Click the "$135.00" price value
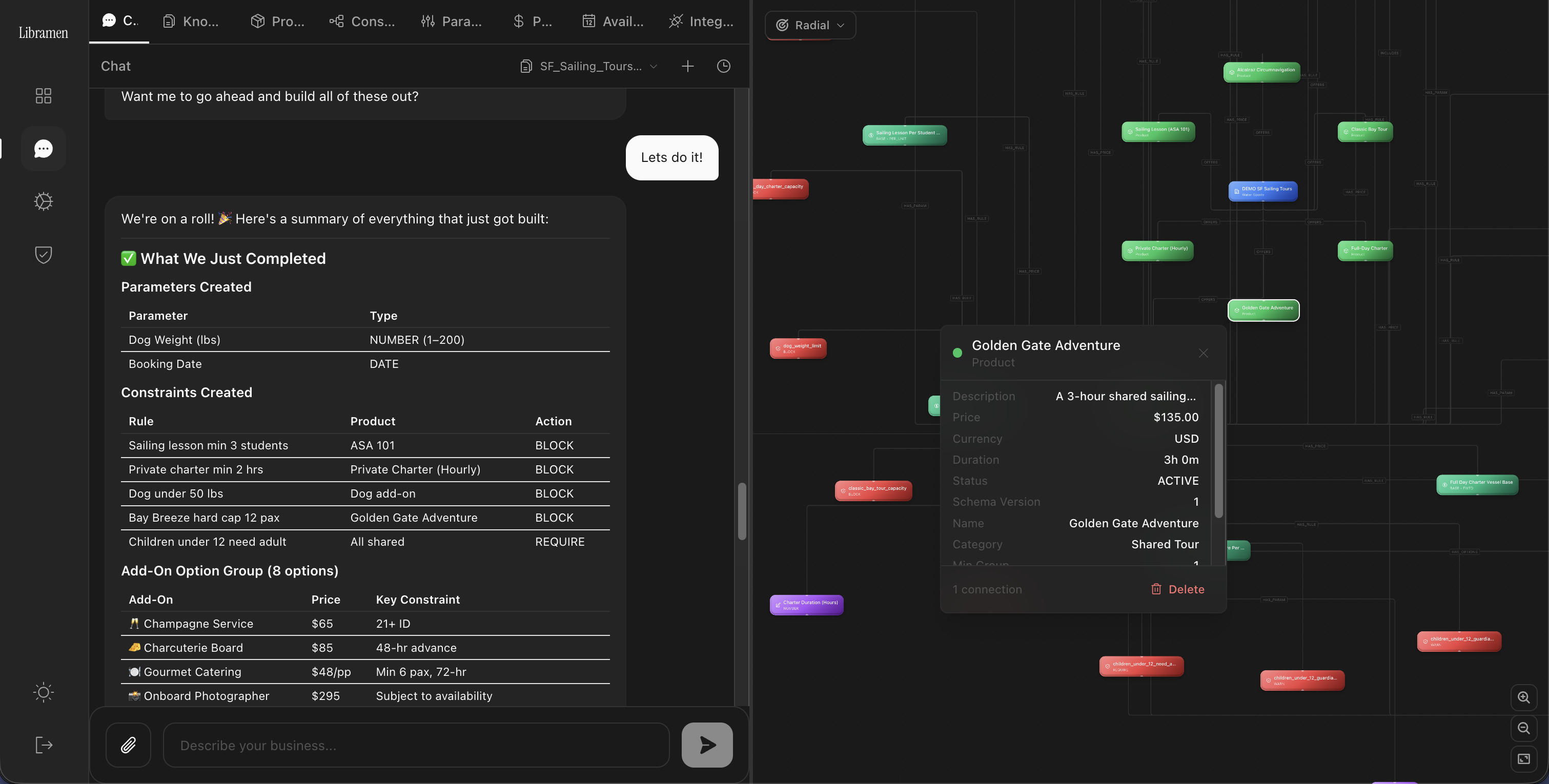Viewport: 1549px width, 784px height. [1175, 417]
